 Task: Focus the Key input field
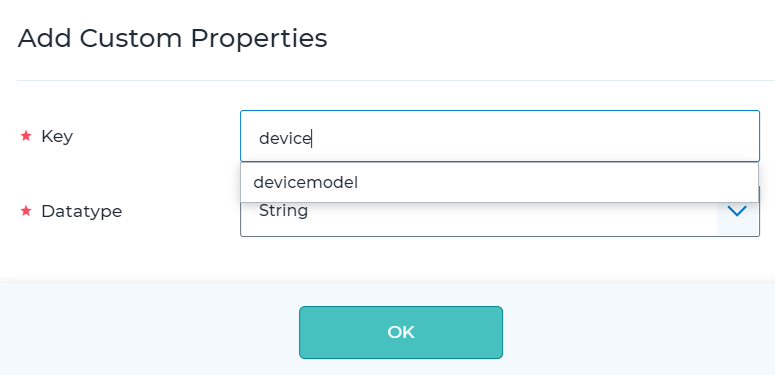click(x=500, y=136)
